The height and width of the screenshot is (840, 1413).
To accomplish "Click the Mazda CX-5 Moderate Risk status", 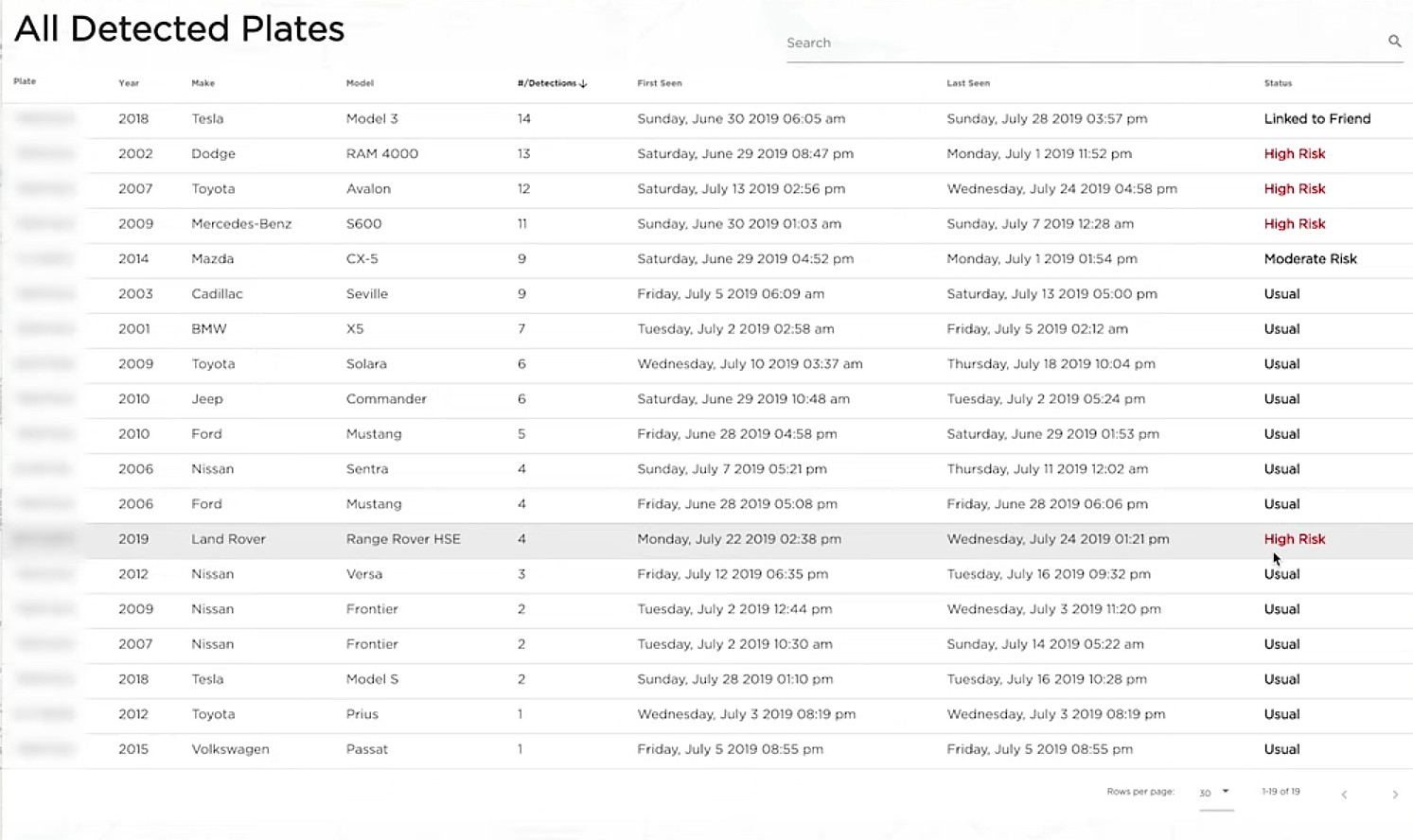I will (x=1310, y=259).
